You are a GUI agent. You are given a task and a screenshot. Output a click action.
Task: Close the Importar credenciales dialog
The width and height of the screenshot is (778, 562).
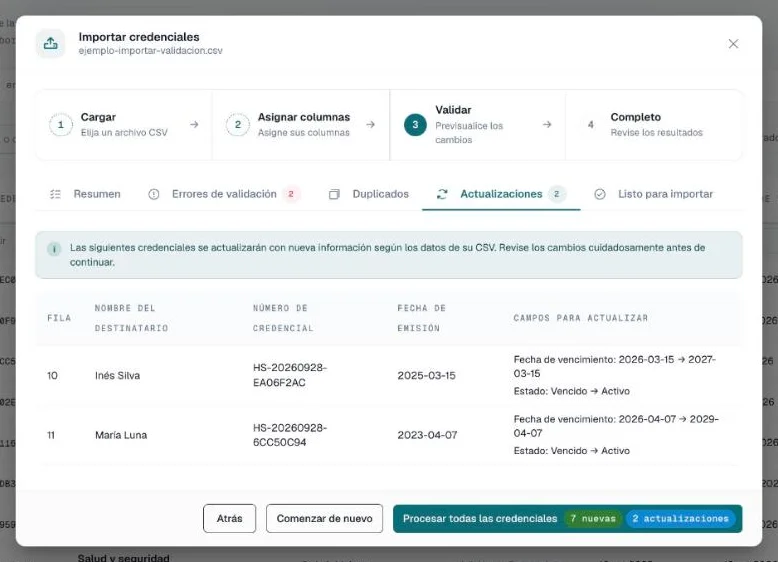[x=733, y=44]
